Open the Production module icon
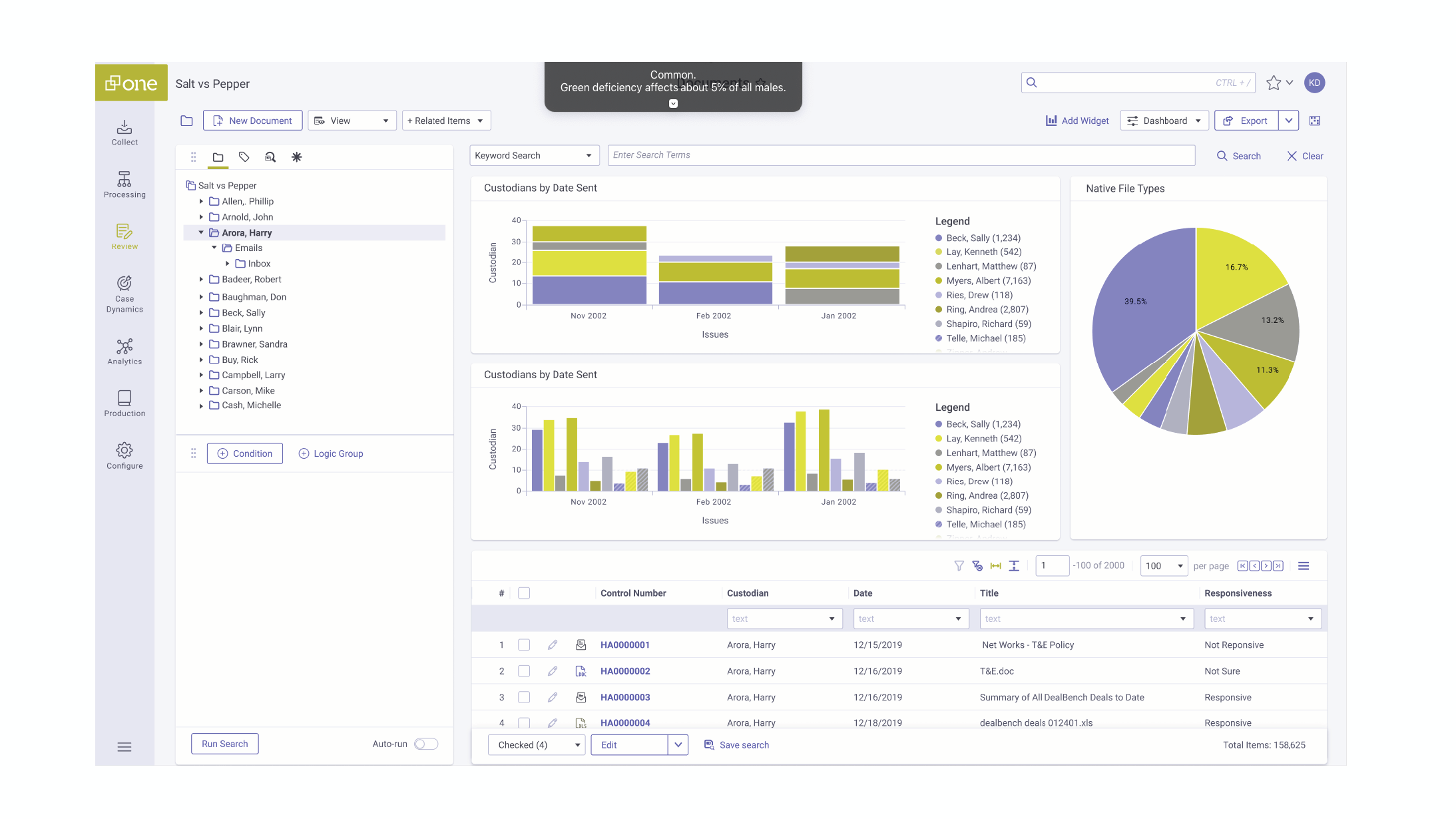This screenshot has width=1456, height=819. 124,403
